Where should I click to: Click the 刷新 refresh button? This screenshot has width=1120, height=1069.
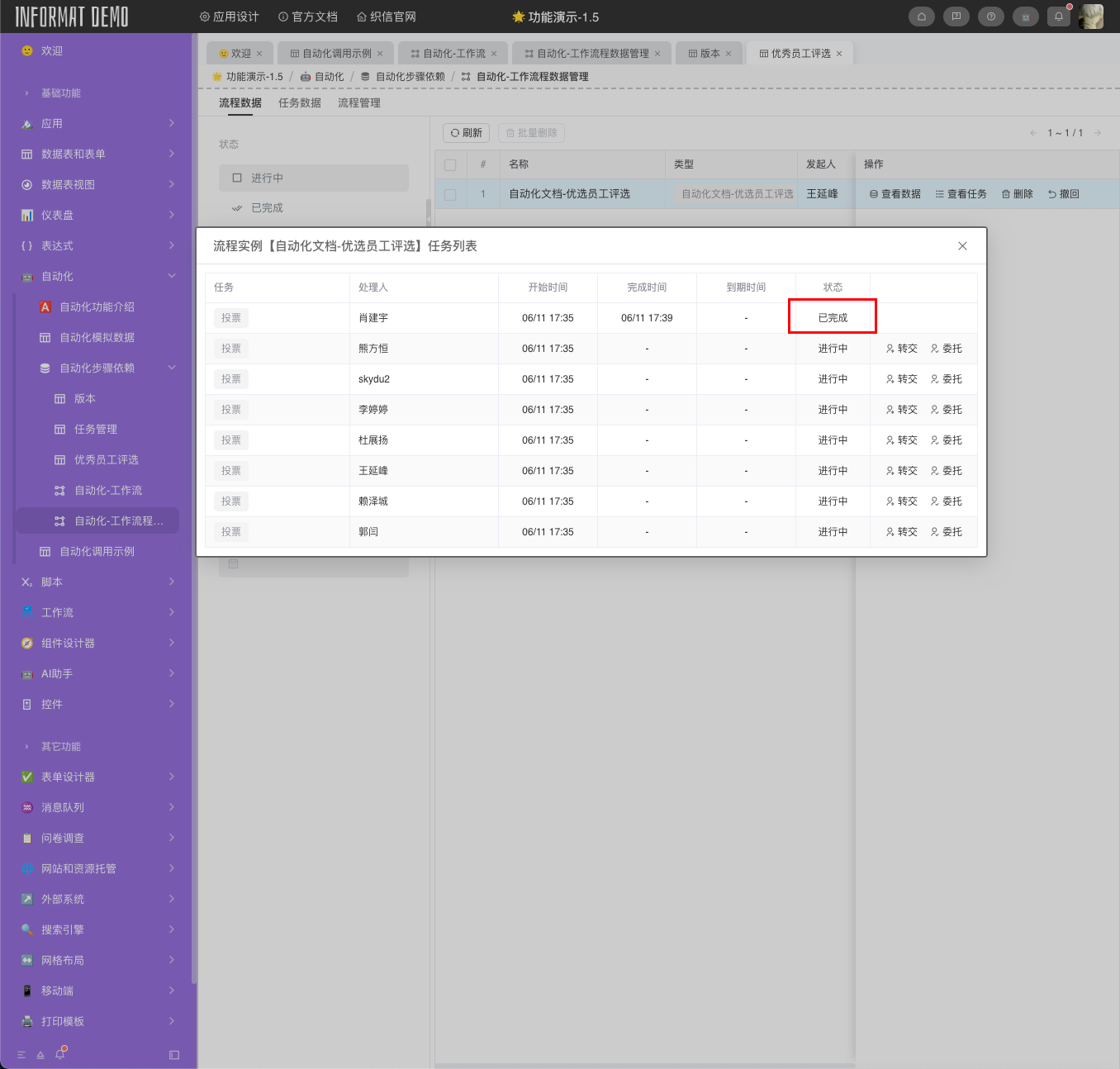[467, 133]
